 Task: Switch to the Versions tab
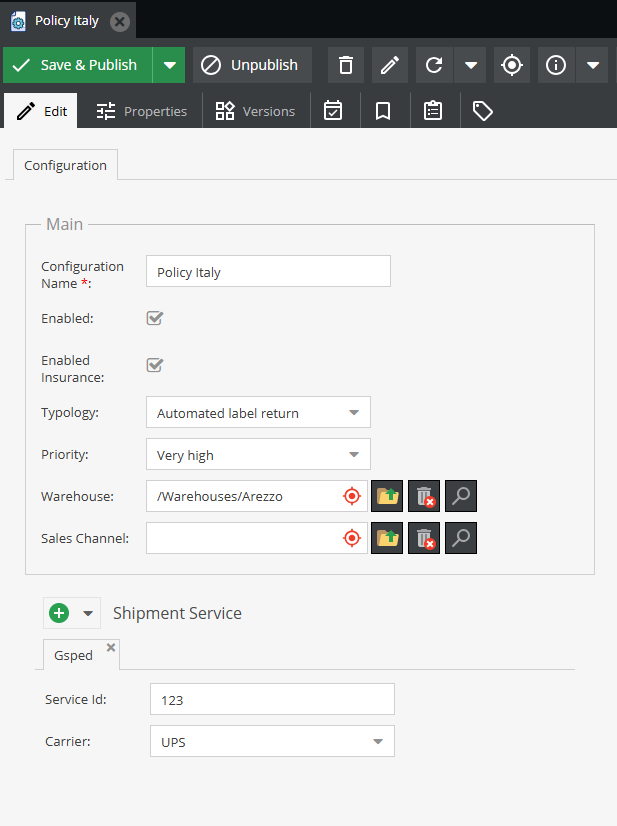[x=255, y=111]
